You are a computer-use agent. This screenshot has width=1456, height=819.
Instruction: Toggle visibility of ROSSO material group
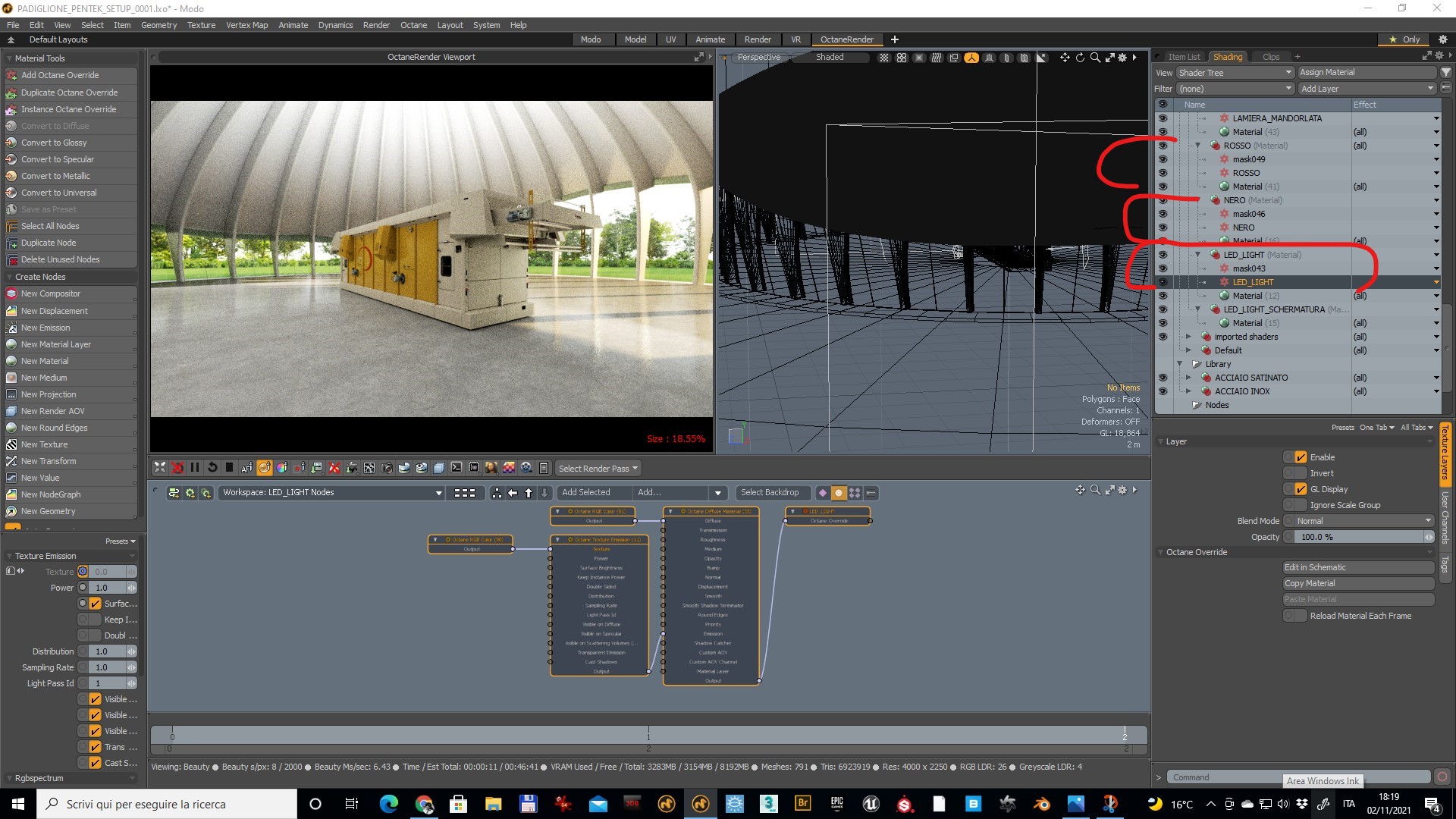click(x=1163, y=146)
